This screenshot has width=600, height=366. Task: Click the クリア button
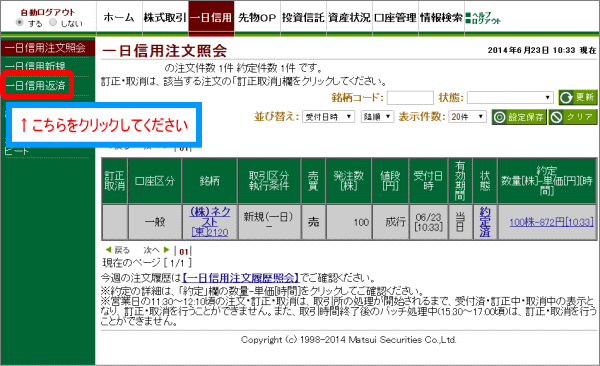click(x=573, y=117)
